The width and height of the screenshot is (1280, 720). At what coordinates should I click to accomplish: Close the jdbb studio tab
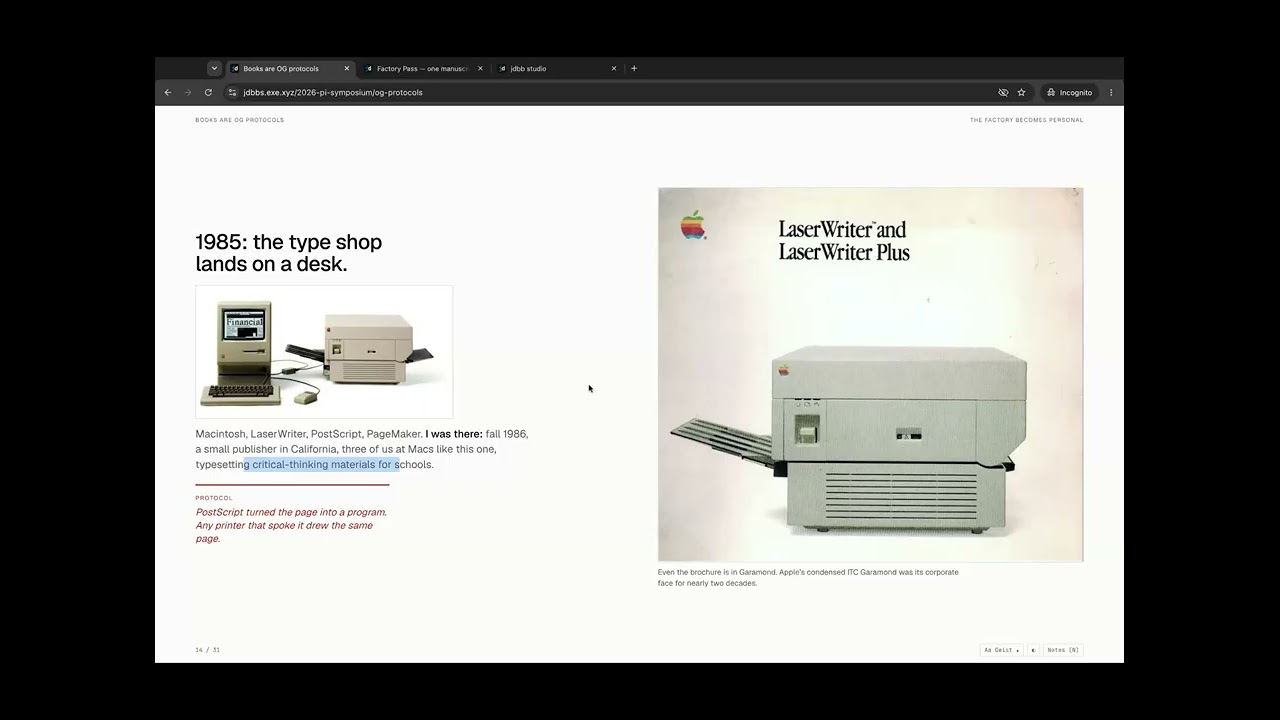coord(614,68)
